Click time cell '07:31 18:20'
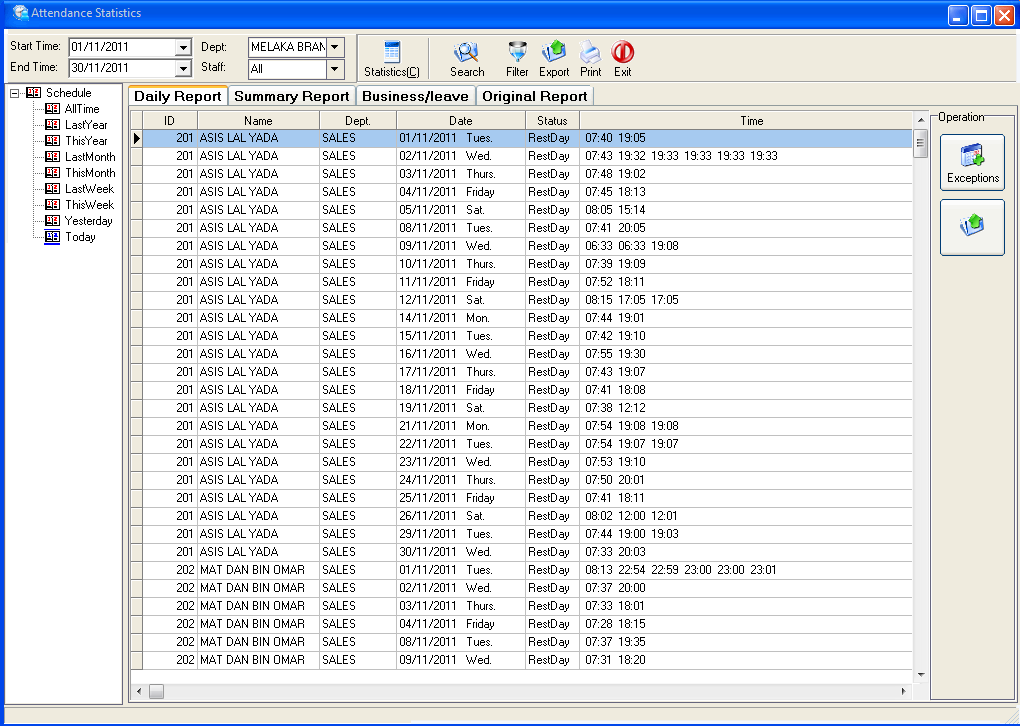 coord(745,660)
